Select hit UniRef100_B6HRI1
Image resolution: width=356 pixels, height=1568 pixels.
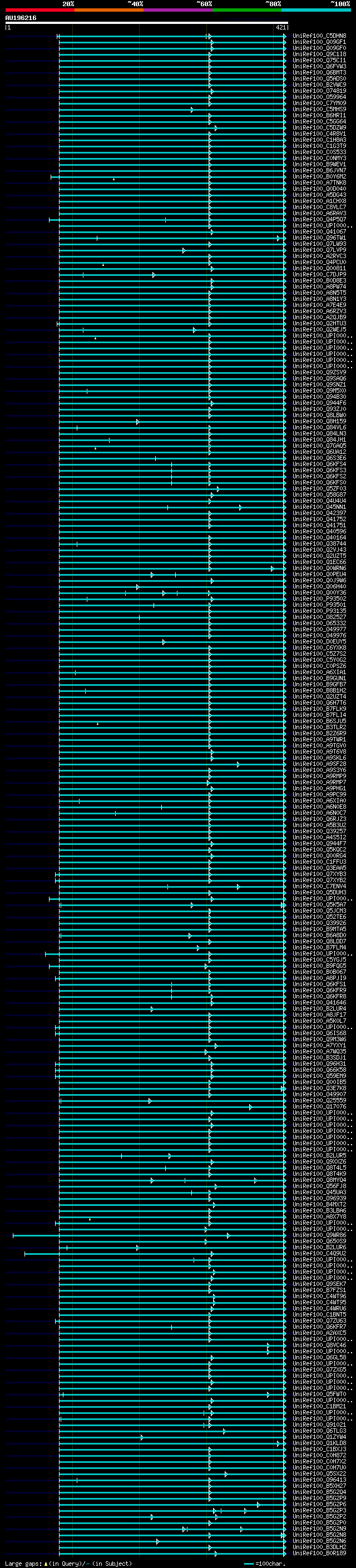pyautogui.click(x=319, y=116)
